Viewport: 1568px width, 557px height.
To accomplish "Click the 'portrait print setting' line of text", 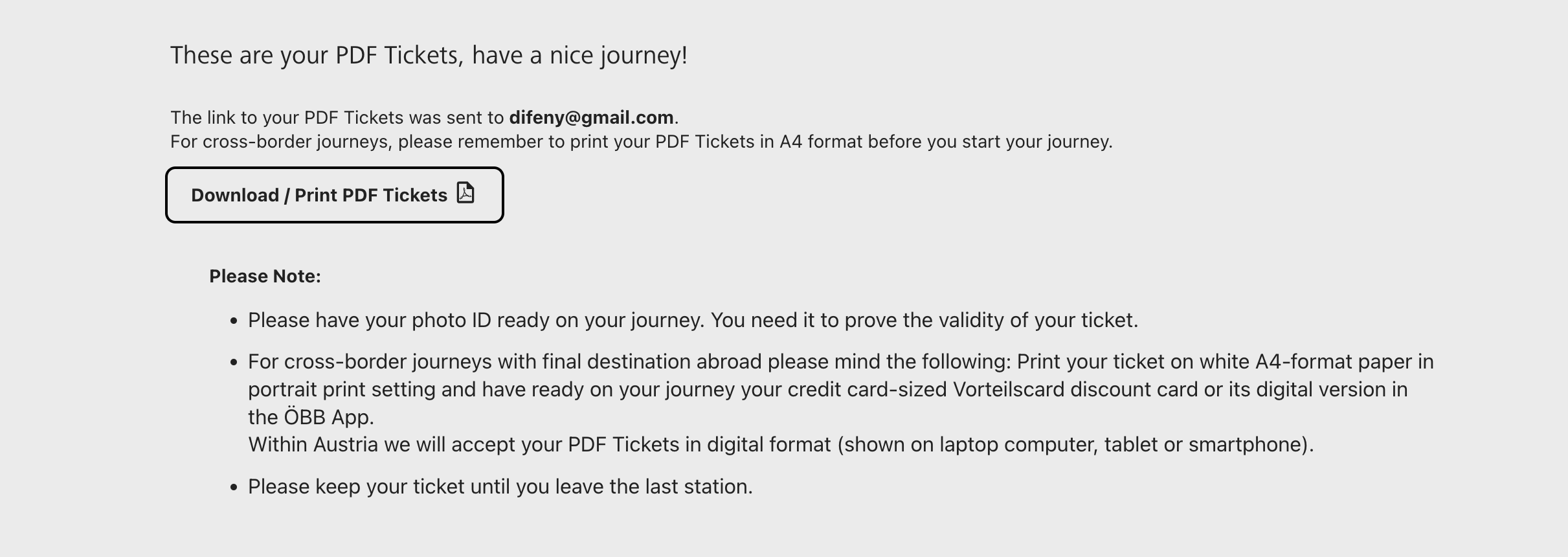I will coord(828,389).
